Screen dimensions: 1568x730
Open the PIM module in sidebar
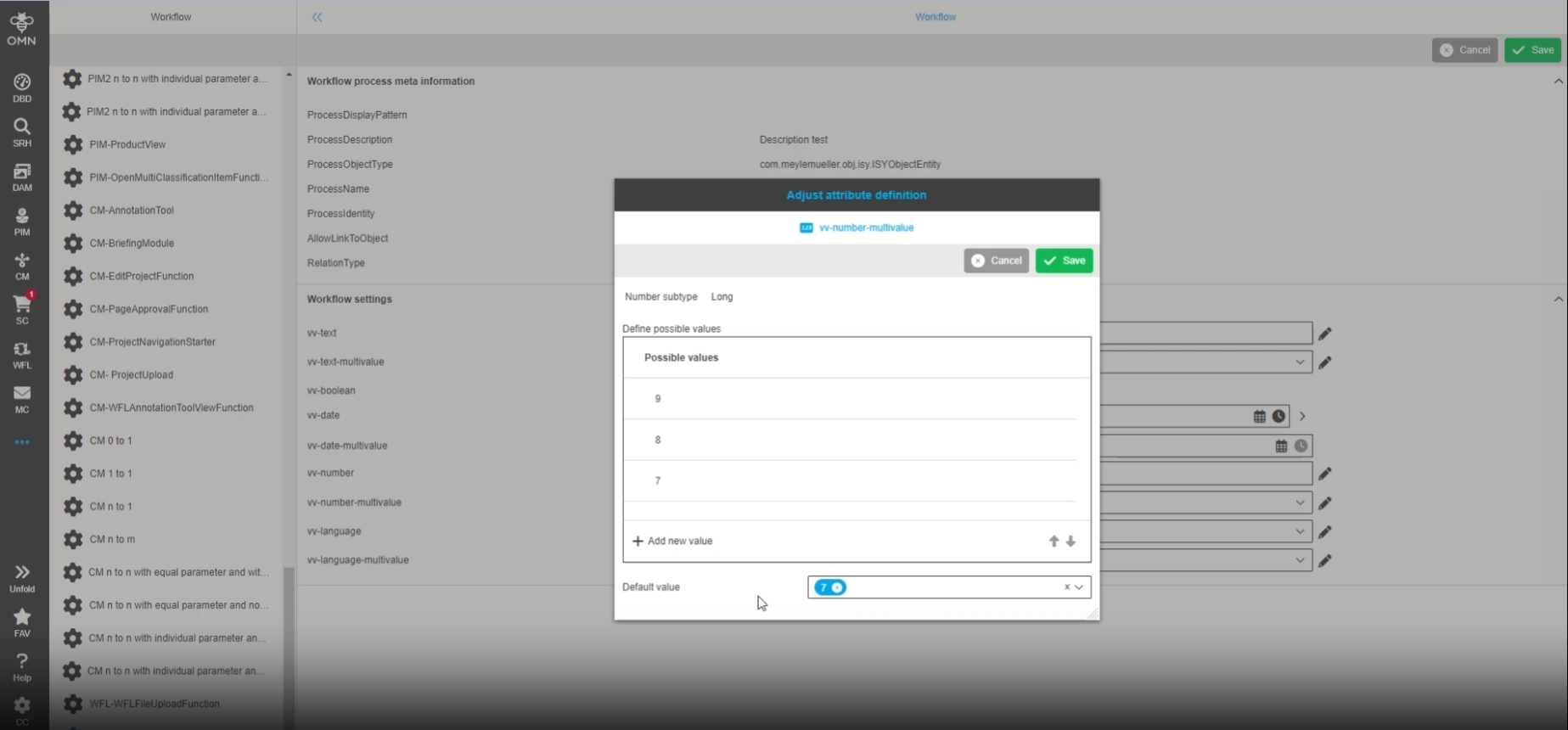22,222
